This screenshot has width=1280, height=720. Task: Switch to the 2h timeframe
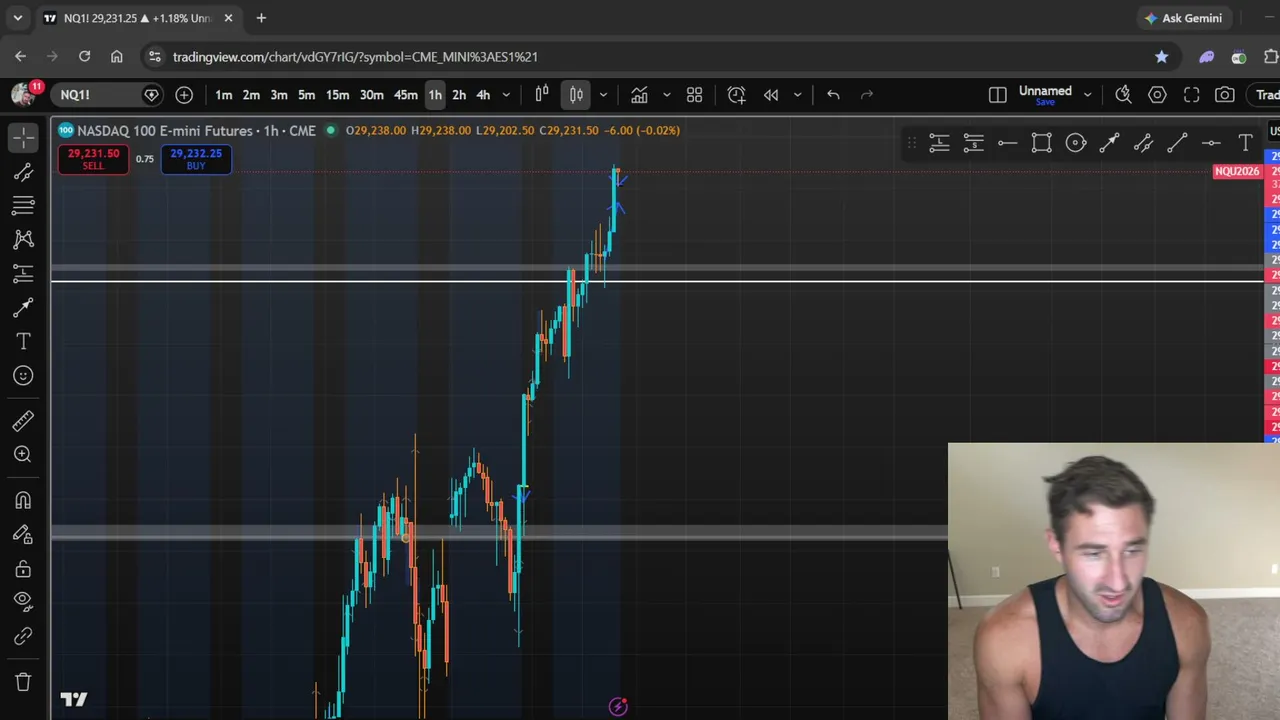click(459, 95)
